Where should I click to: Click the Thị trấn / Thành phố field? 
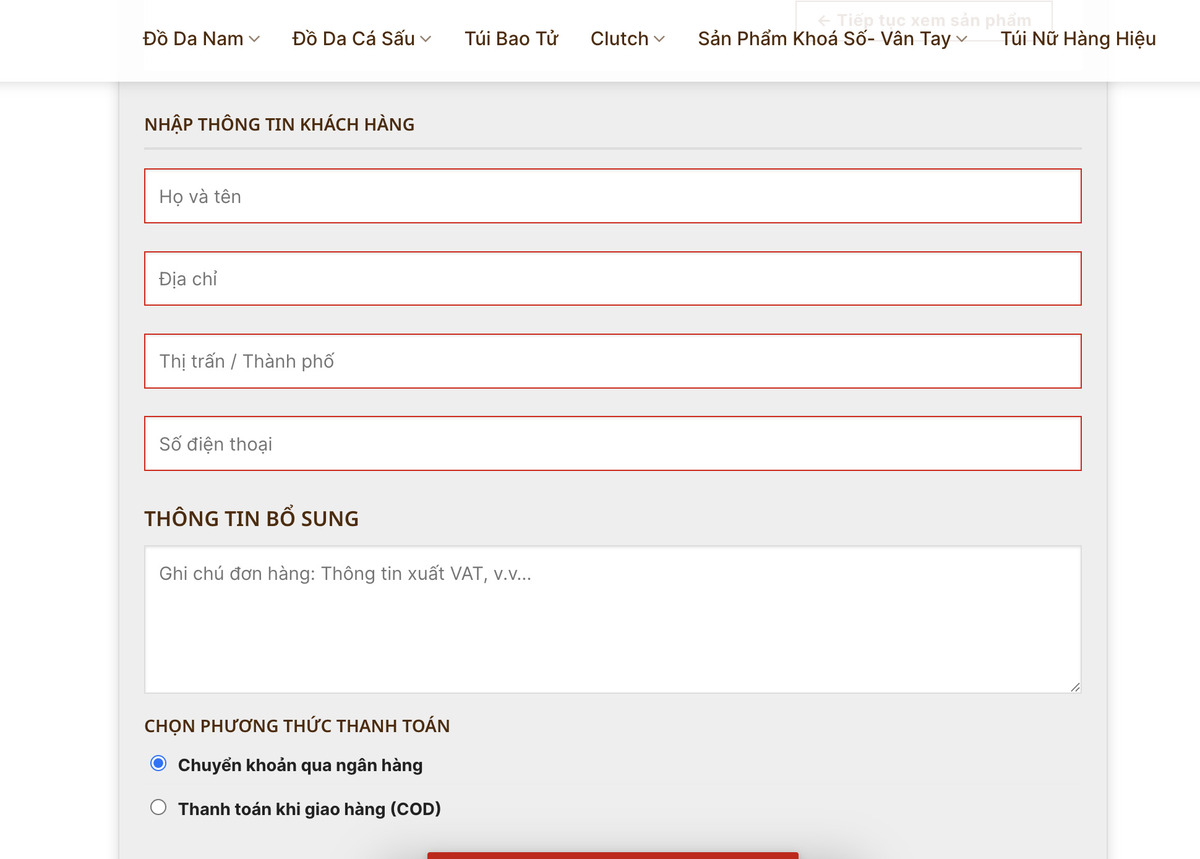[x=612, y=361]
